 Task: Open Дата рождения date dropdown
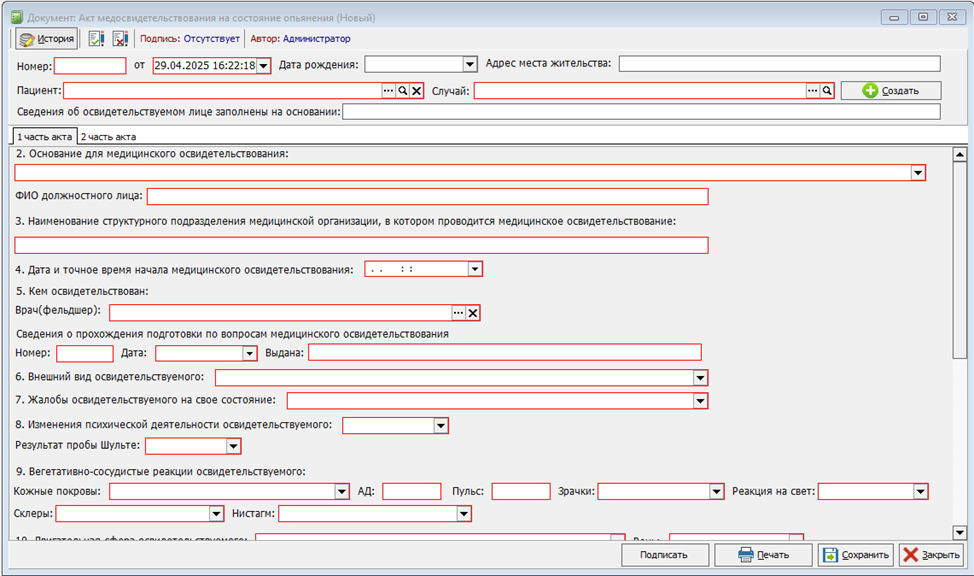(x=470, y=64)
